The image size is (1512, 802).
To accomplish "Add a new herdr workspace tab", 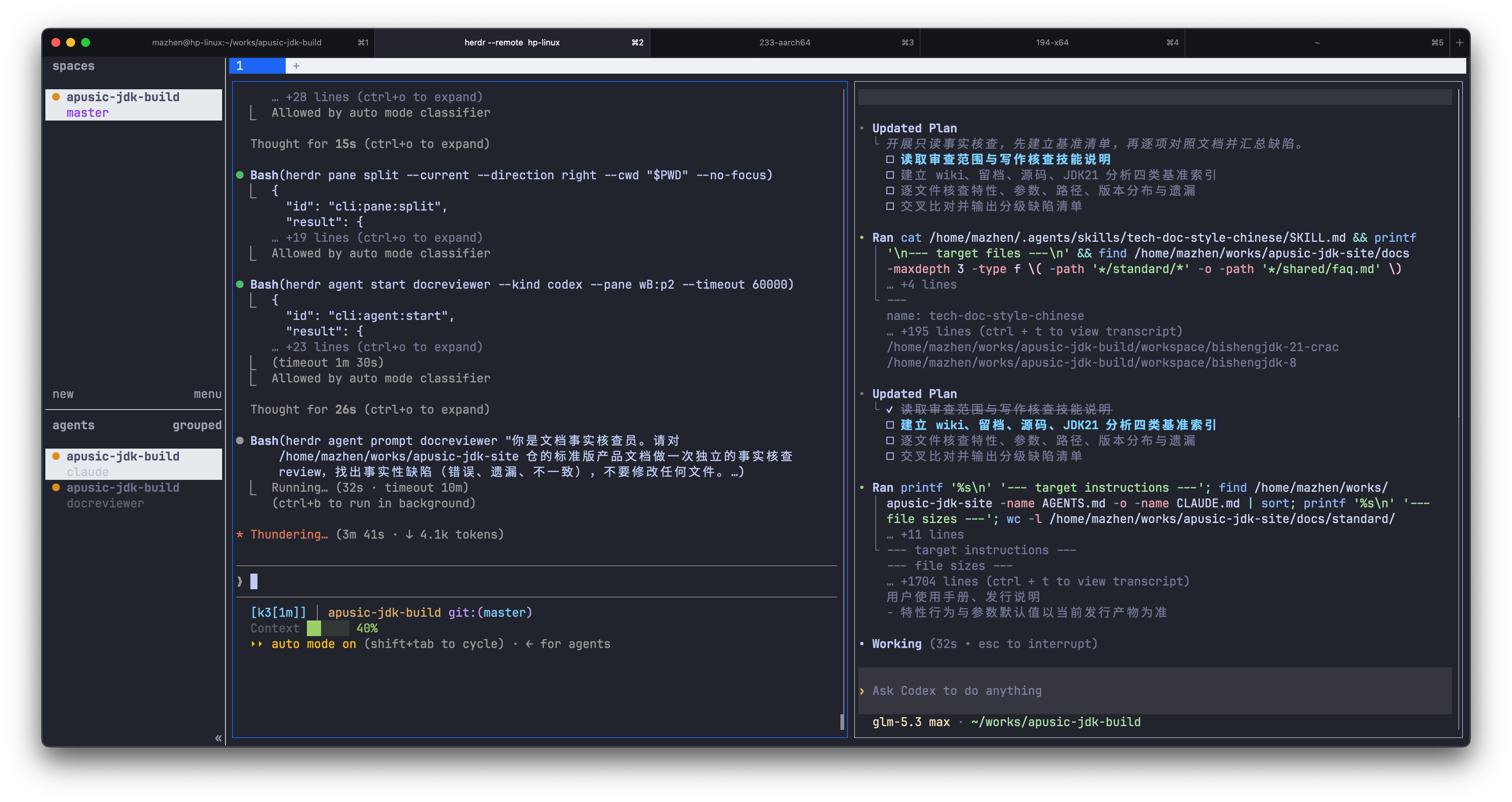I will point(296,66).
